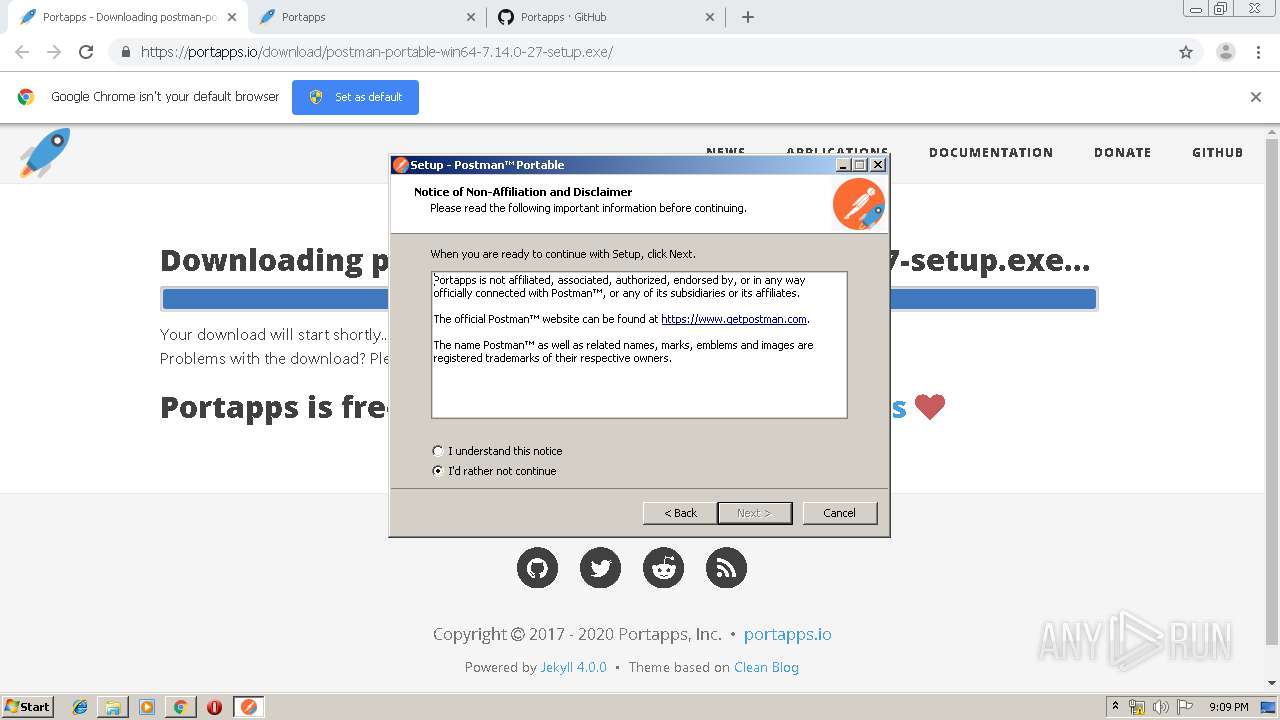Open media player from taskbar

[x=147, y=707]
